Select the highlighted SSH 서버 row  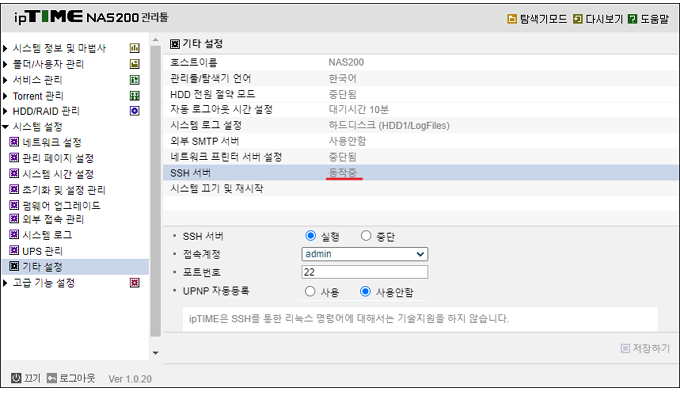click(421, 173)
